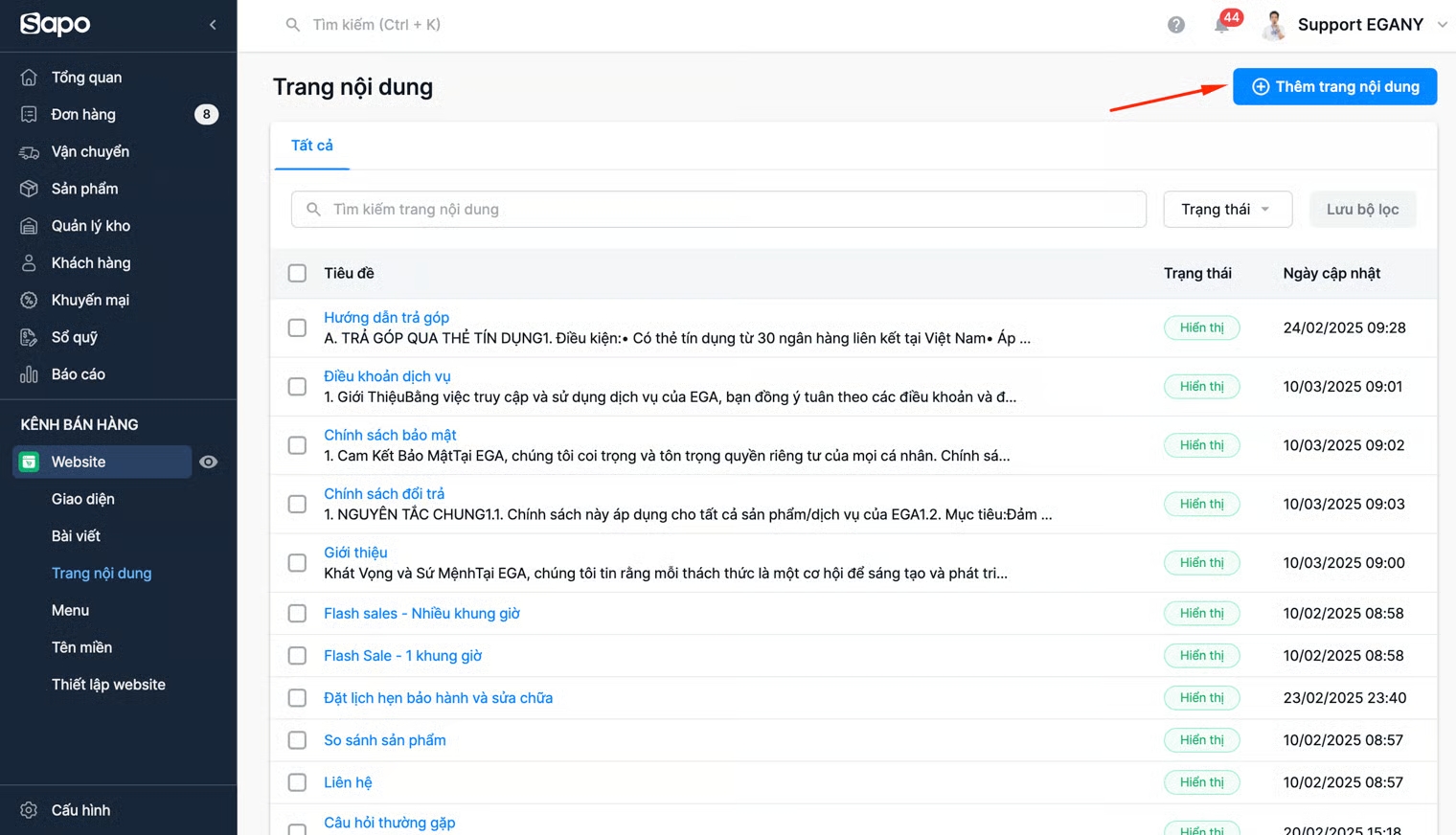This screenshot has width=1456, height=835.
Task: Open the Khuyến mại discount icon
Action: pyautogui.click(x=29, y=301)
